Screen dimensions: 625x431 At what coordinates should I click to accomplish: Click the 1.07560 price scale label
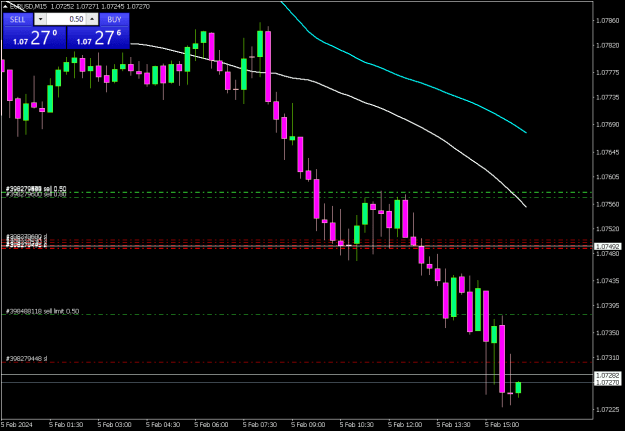pos(607,204)
